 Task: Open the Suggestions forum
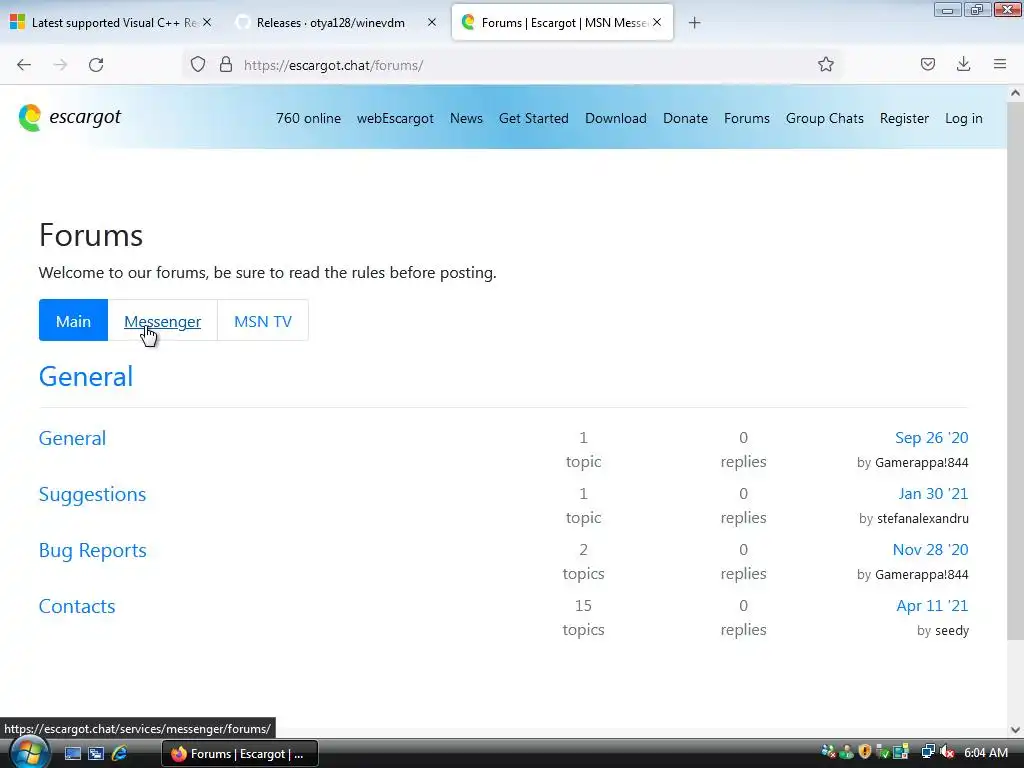92,494
